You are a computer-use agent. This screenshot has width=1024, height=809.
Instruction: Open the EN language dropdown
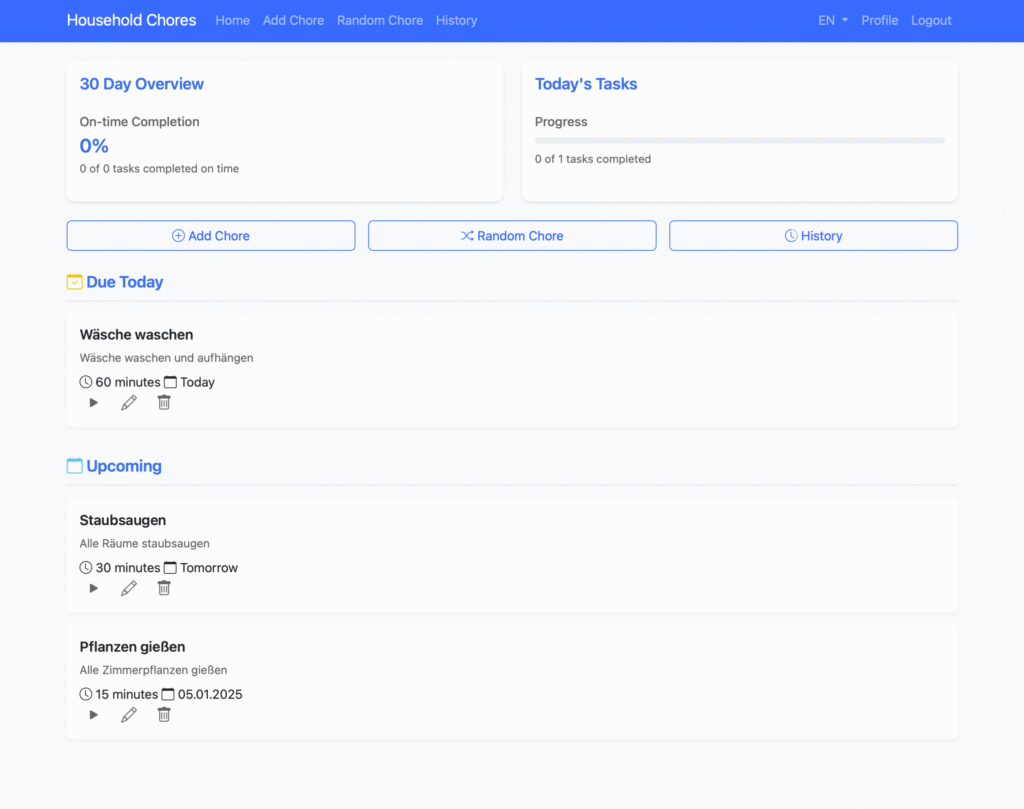click(x=832, y=20)
